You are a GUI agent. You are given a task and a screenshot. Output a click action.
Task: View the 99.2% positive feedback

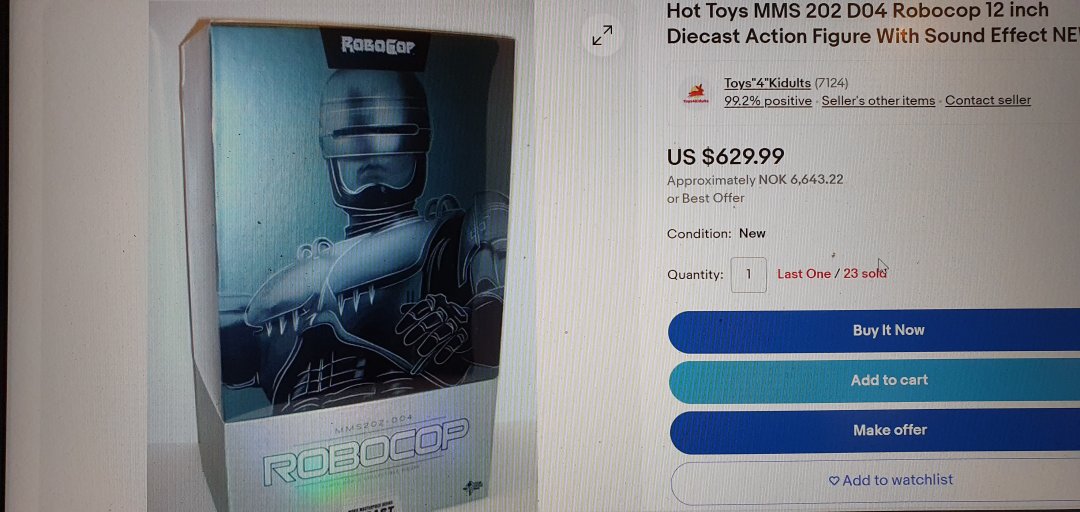click(x=768, y=101)
